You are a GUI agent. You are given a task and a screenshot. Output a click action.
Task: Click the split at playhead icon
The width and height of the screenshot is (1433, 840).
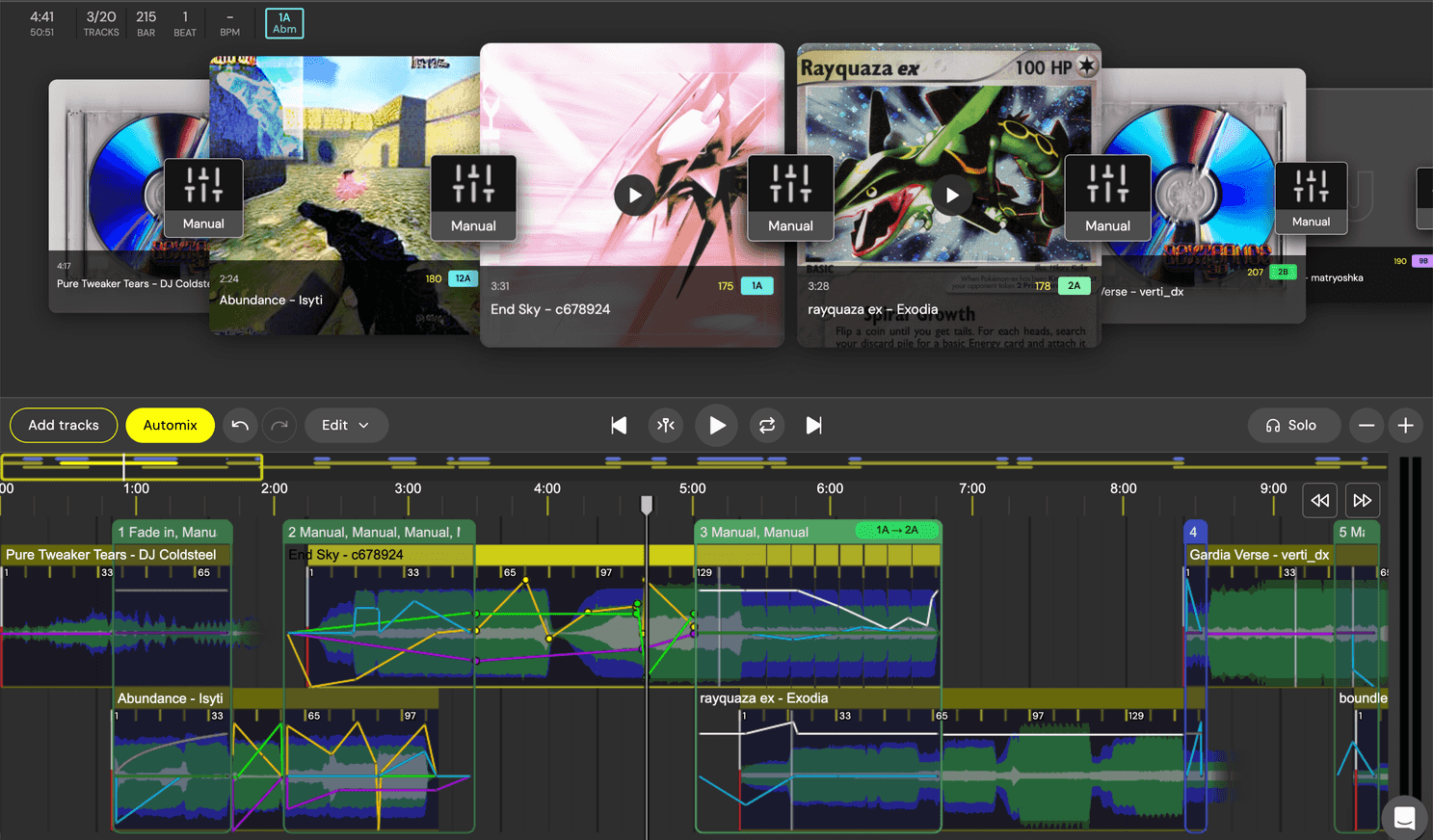click(x=666, y=425)
